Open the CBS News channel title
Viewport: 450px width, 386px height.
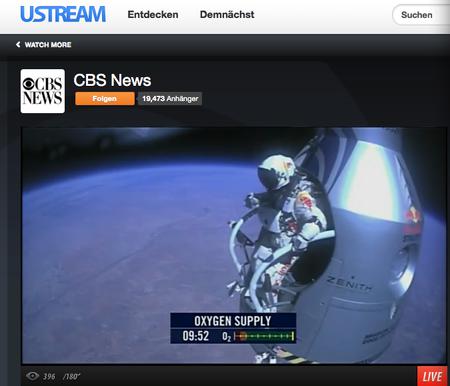pos(112,80)
